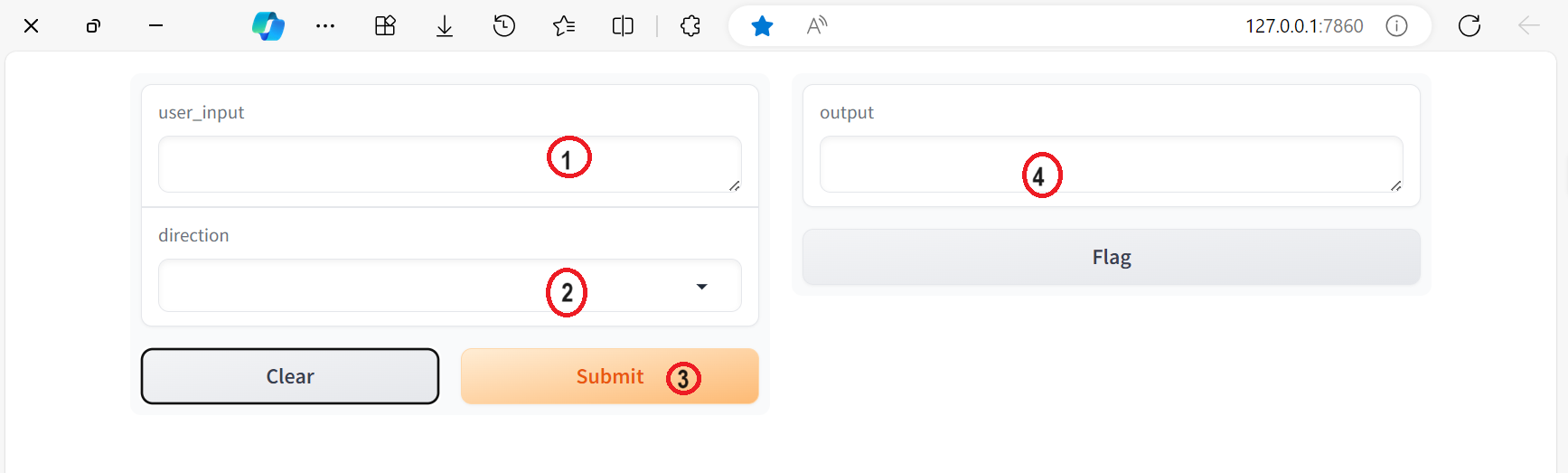This screenshot has height=473, width=1568.
Task: Activate the Read aloud icon
Action: [x=817, y=26]
